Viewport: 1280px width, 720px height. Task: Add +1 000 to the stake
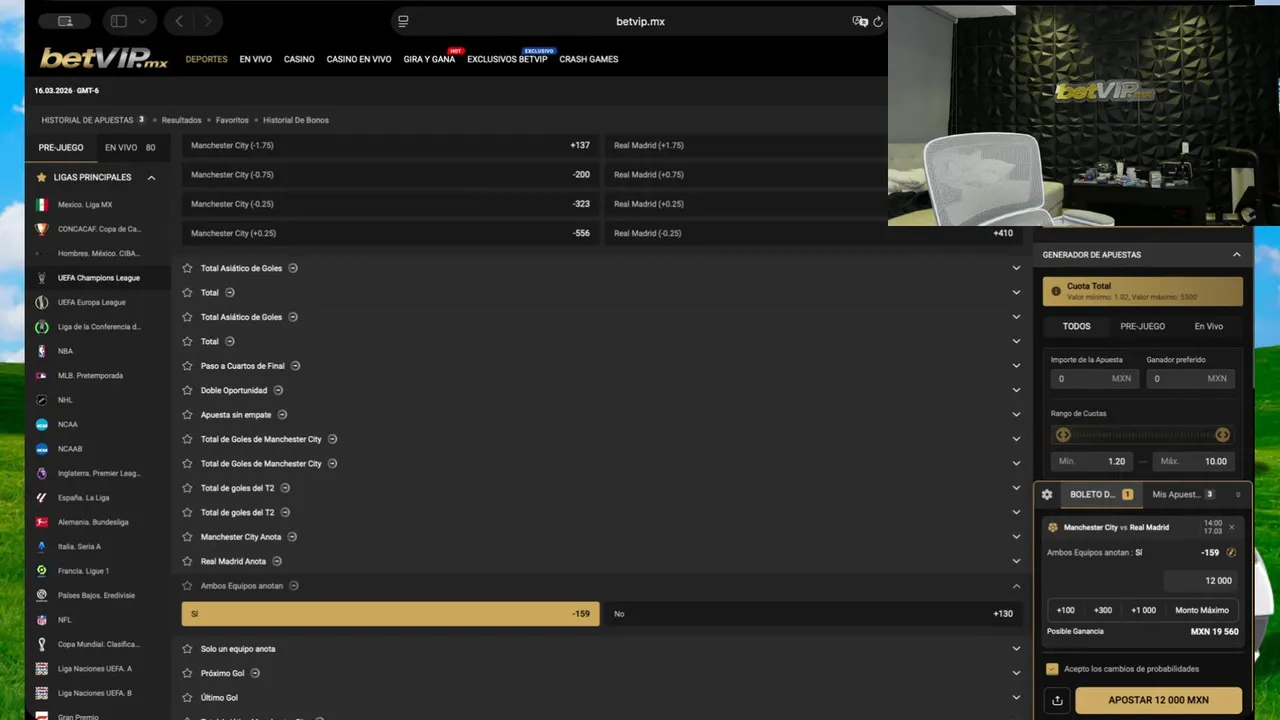click(1143, 610)
